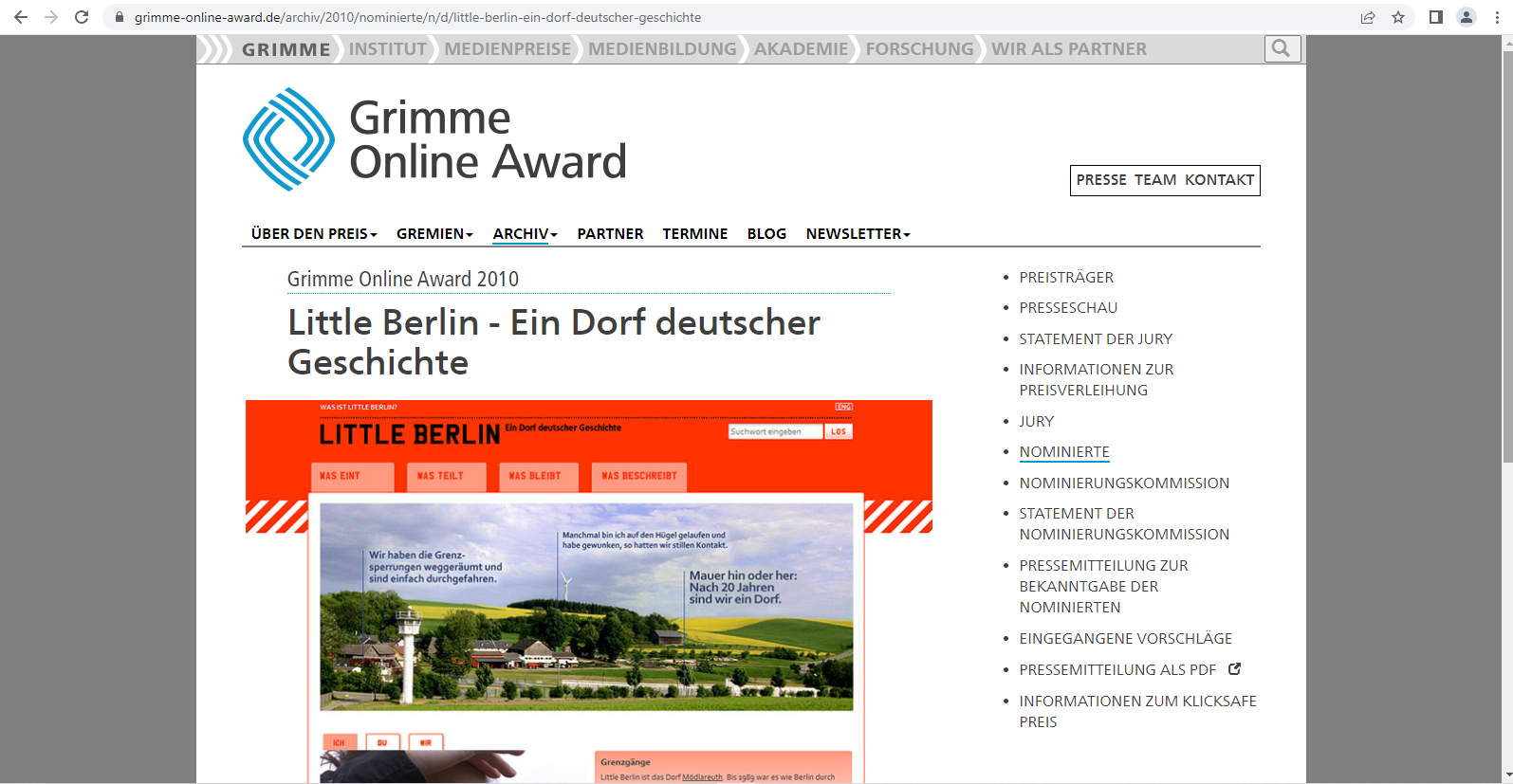Select Forschung in the top bar
The height and width of the screenshot is (784, 1513).
[919, 49]
